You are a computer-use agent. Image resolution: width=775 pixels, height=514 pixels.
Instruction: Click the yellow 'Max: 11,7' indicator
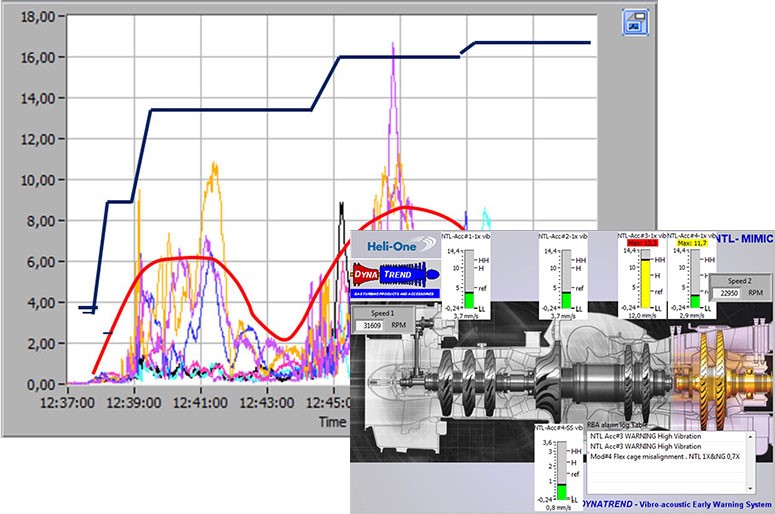[x=692, y=243]
